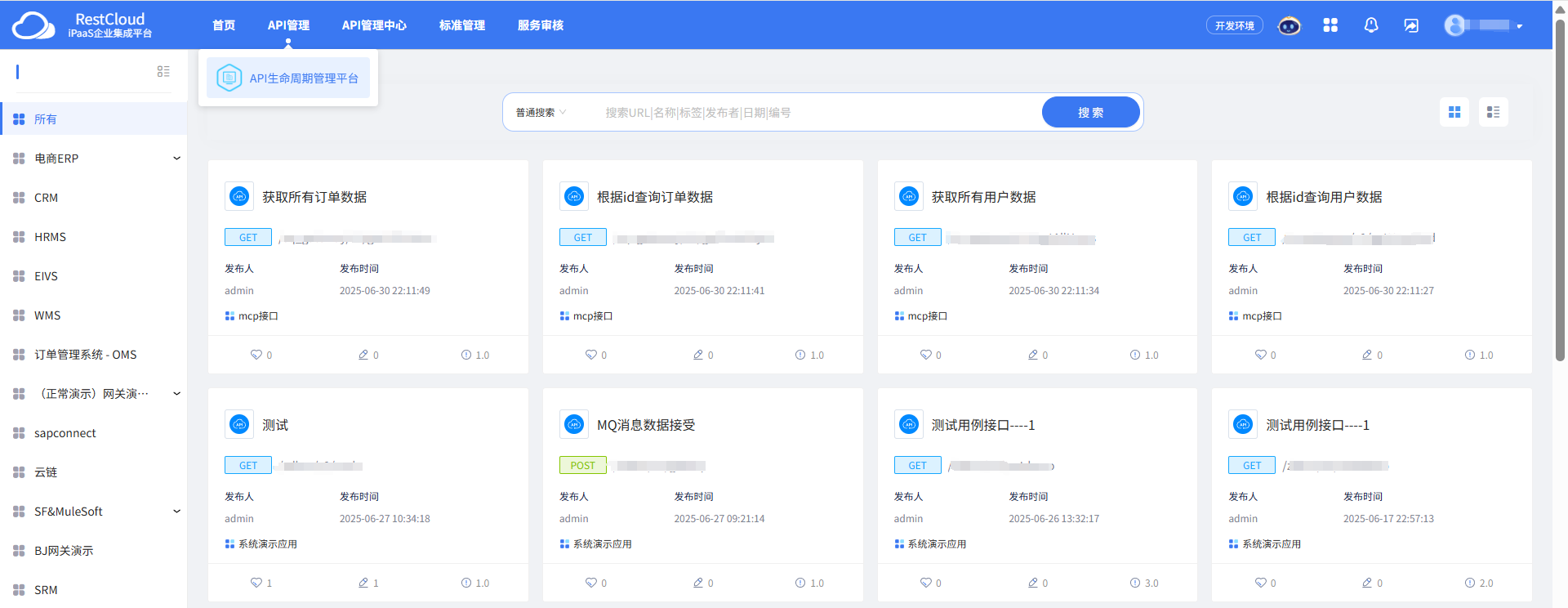Click edit icon on 获取所有订单数据 card
The height and width of the screenshot is (608, 1568).
click(363, 355)
